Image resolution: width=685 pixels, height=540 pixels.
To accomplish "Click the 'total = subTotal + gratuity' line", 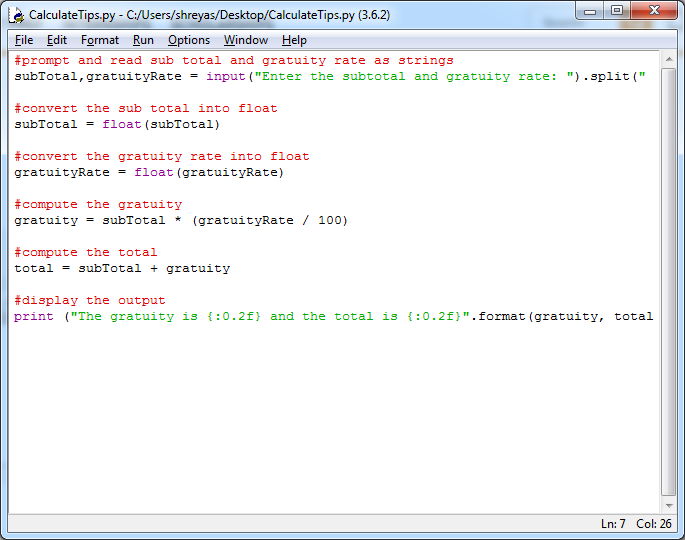I will (122, 269).
